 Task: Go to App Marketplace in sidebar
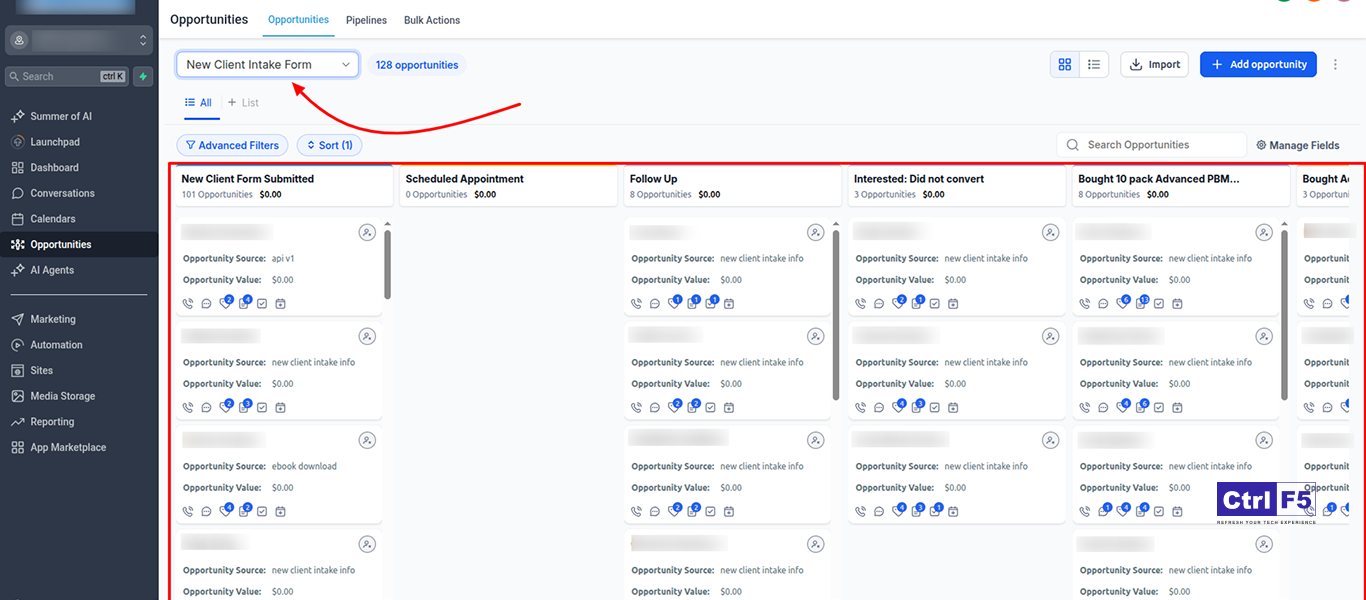[68, 448]
